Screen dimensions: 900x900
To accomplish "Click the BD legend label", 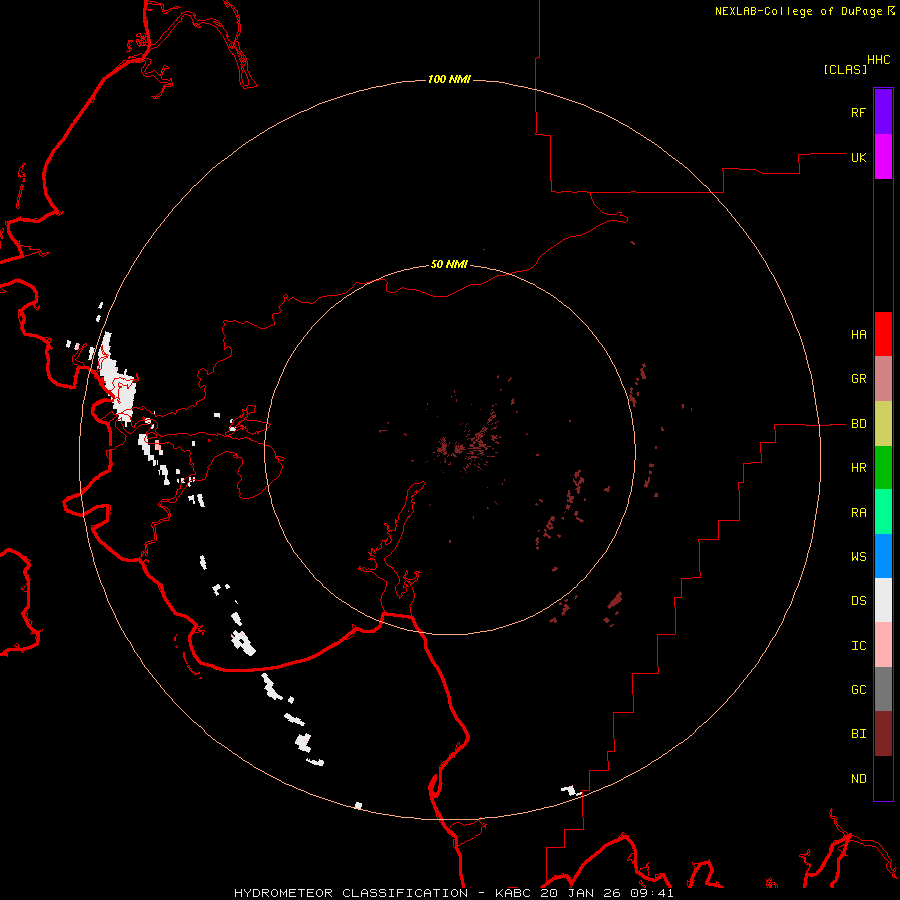I will coord(858,424).
